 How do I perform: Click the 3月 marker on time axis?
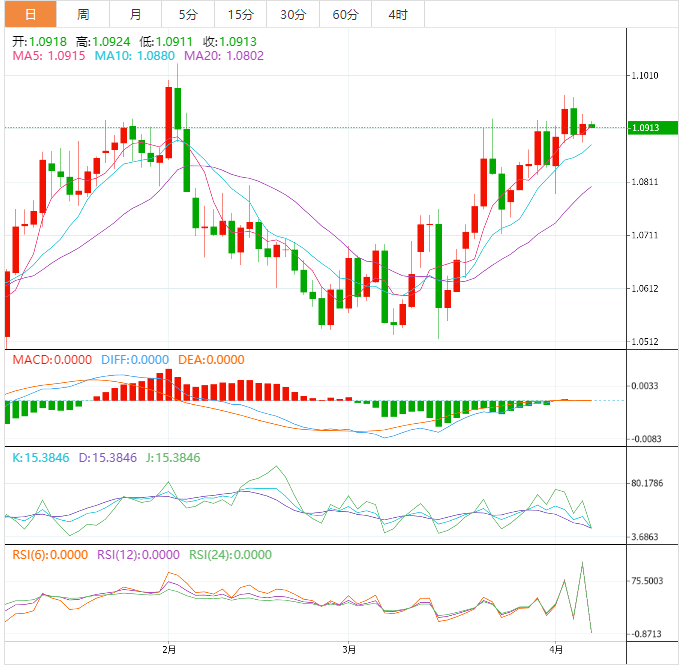[x=347, y=650]
